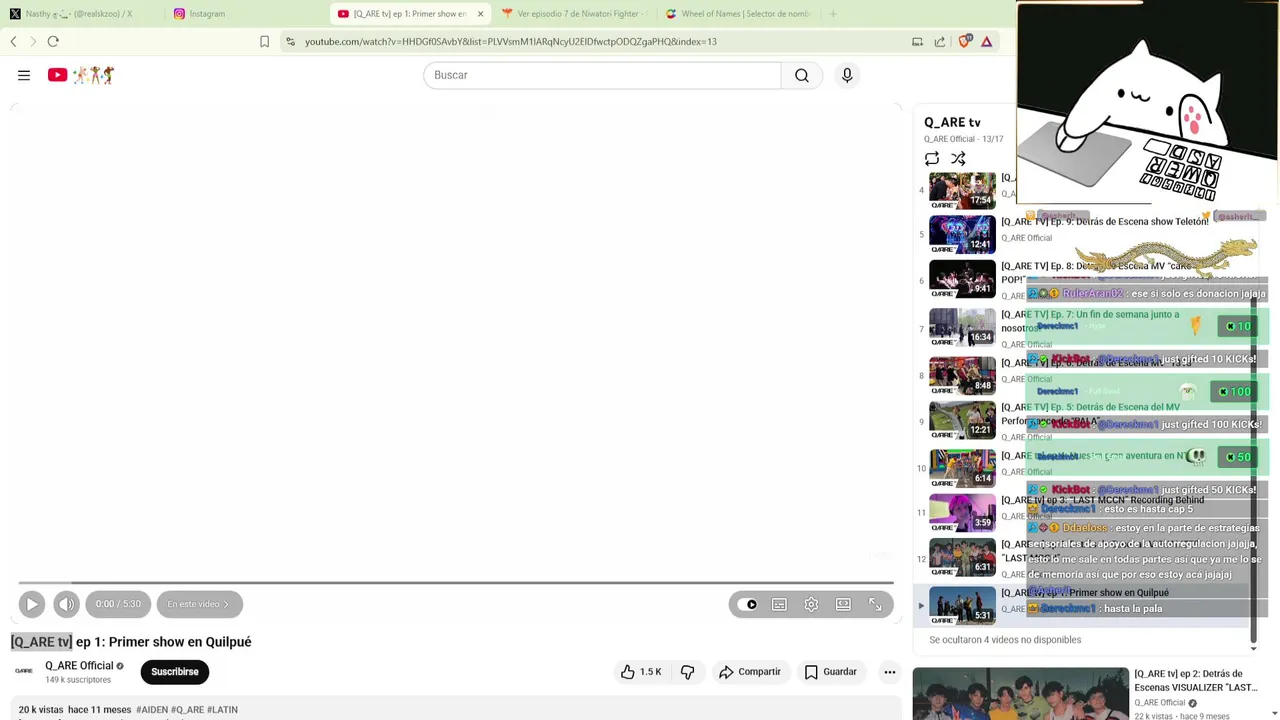Open the picture-in-picture/cast icon in the address bar
Image resolution: width=1280 pixels, height=720 pixels.
pos(917,41)
